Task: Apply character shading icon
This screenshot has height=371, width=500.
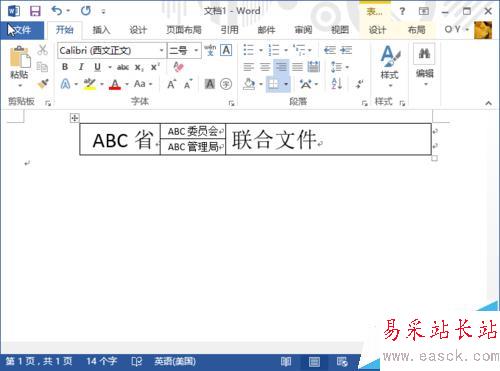Action: (210, 84)
